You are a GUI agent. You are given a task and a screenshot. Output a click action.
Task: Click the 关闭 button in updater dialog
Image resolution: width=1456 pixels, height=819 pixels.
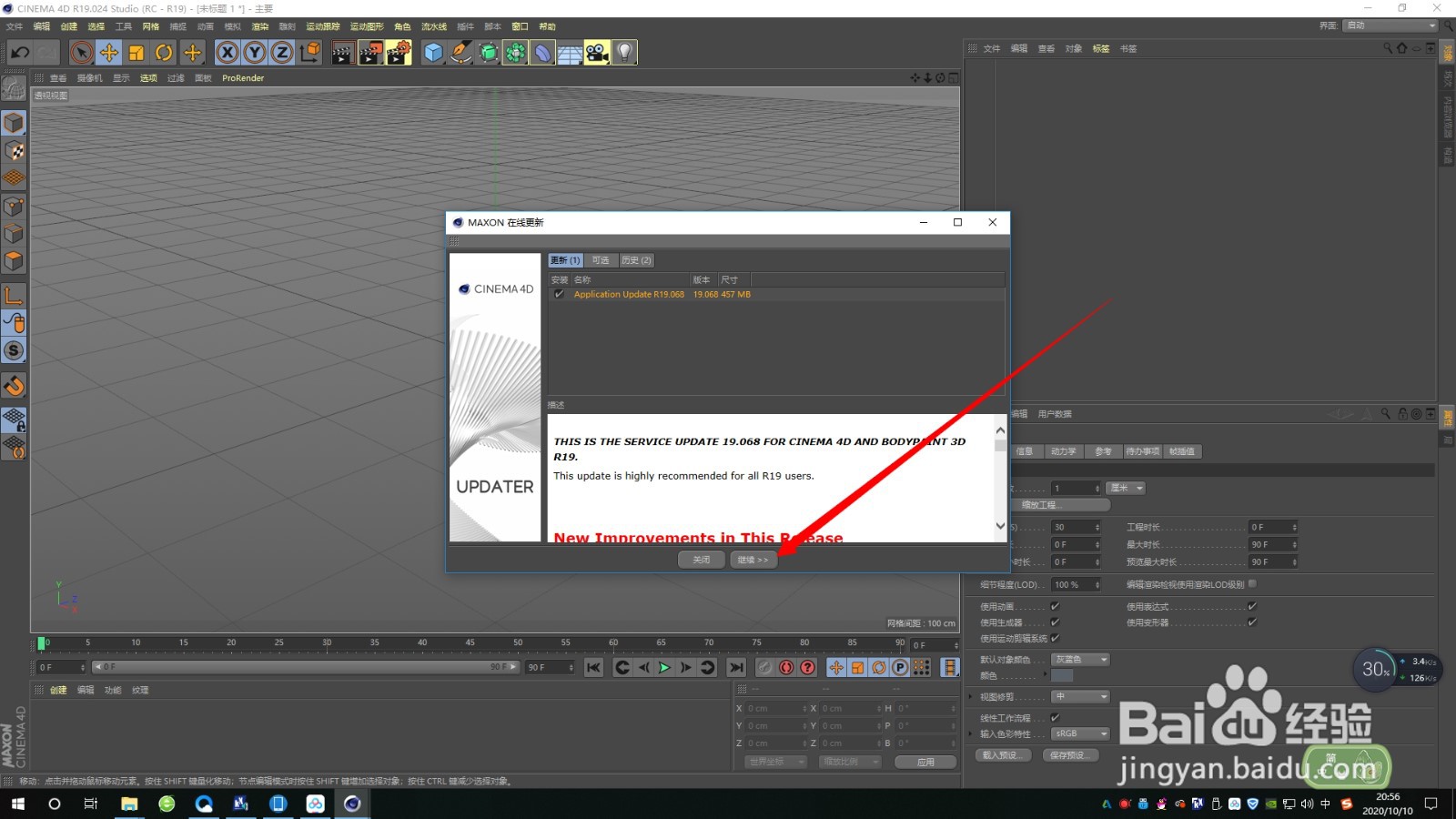[702, 560]
